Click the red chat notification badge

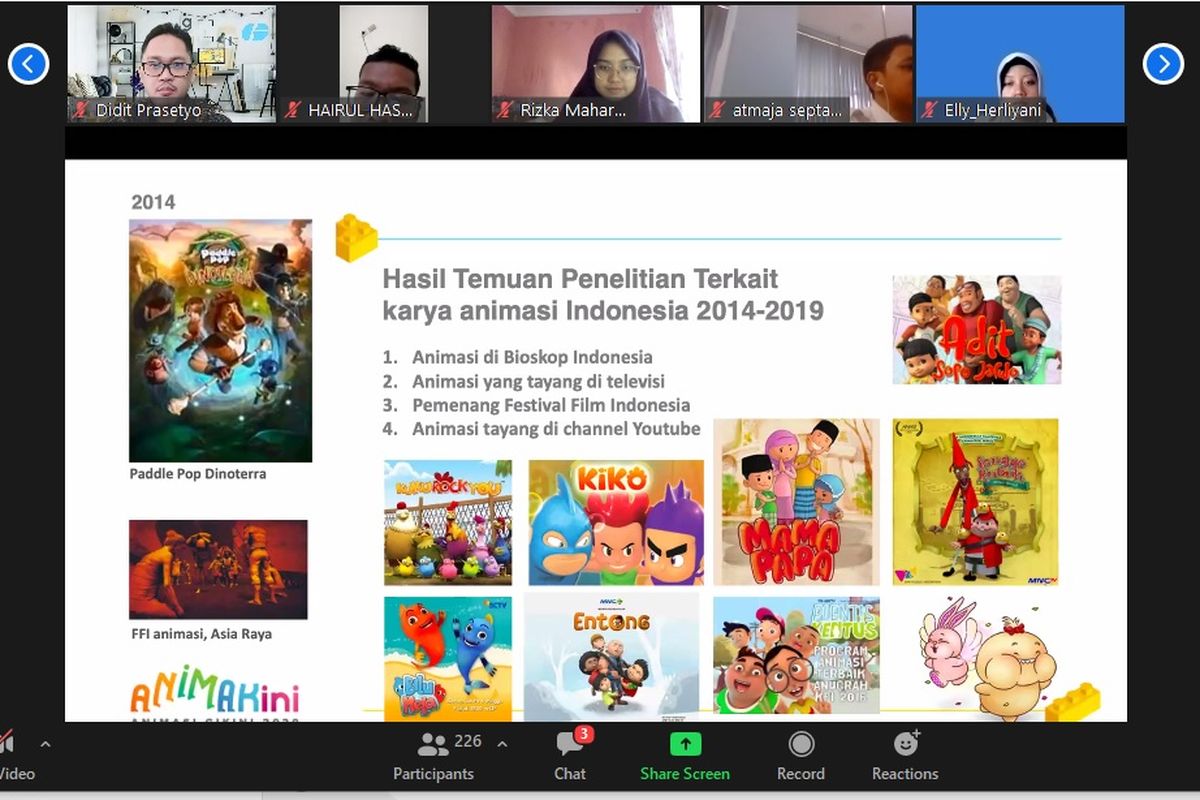(584, 734)
